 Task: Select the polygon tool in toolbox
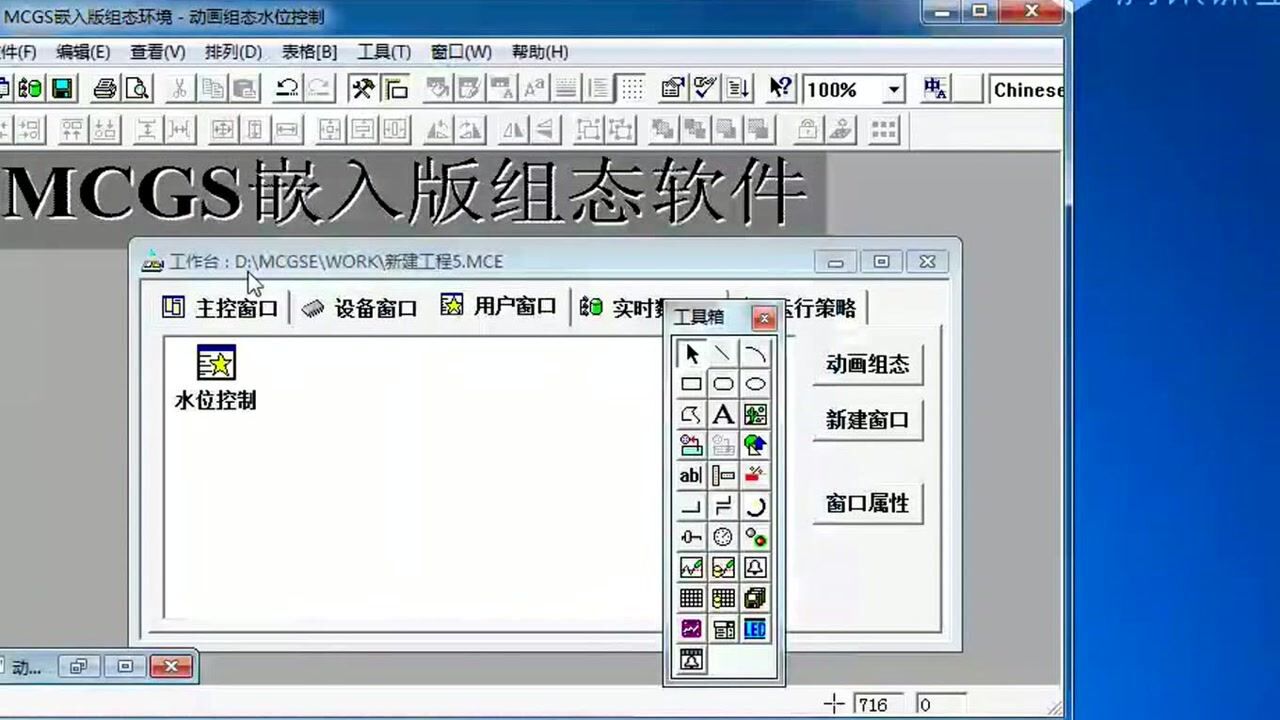(x=691, y=415)
